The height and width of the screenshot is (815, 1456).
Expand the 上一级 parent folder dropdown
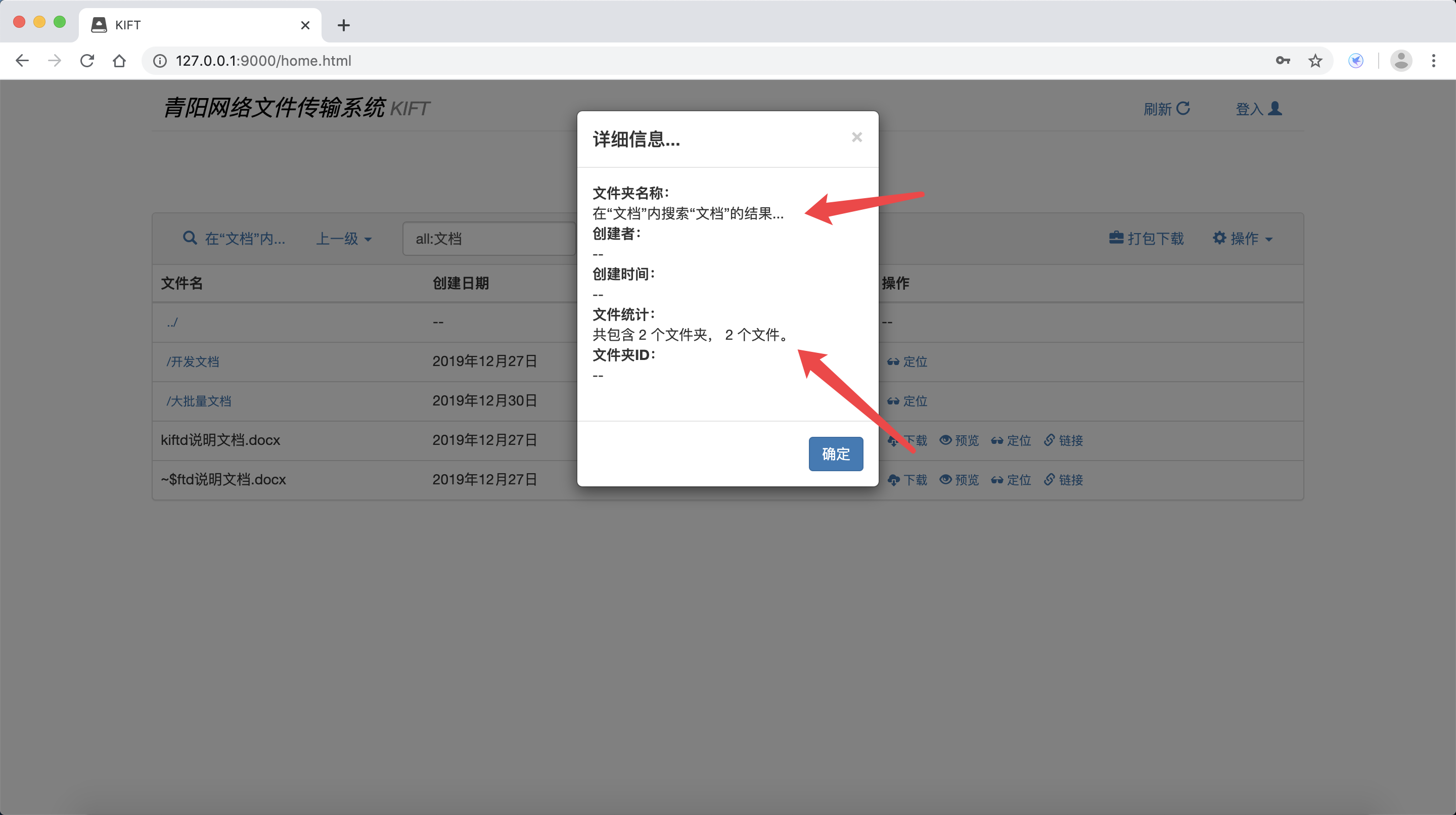coord(344,239)
